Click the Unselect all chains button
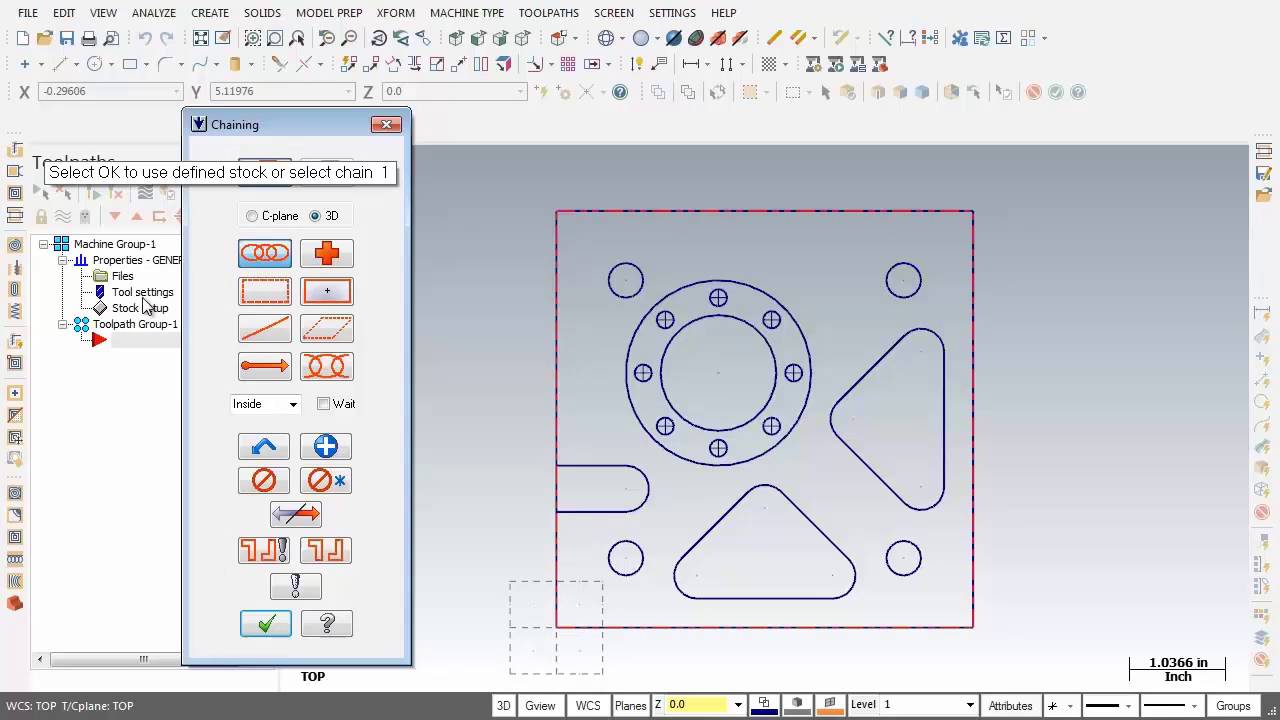This screenshot has height=720, width=1280. (326, 481)
